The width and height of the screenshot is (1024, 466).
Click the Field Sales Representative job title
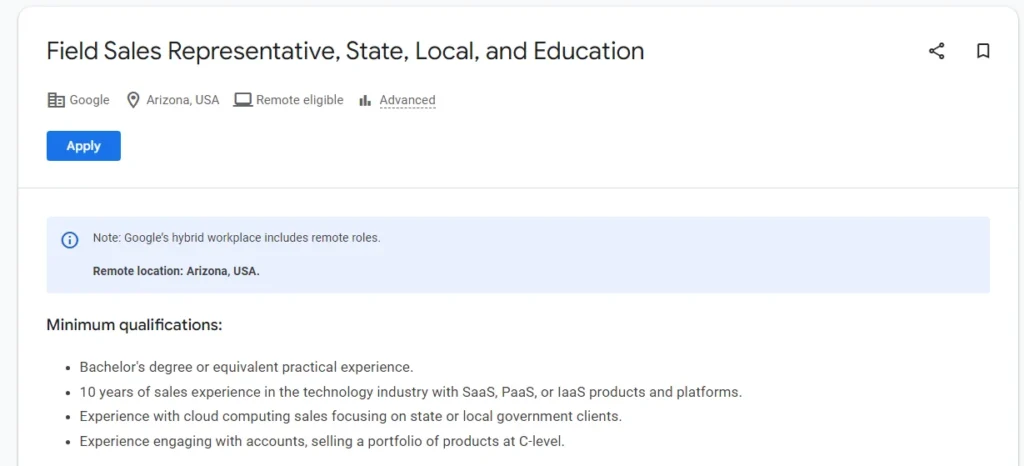345,51
